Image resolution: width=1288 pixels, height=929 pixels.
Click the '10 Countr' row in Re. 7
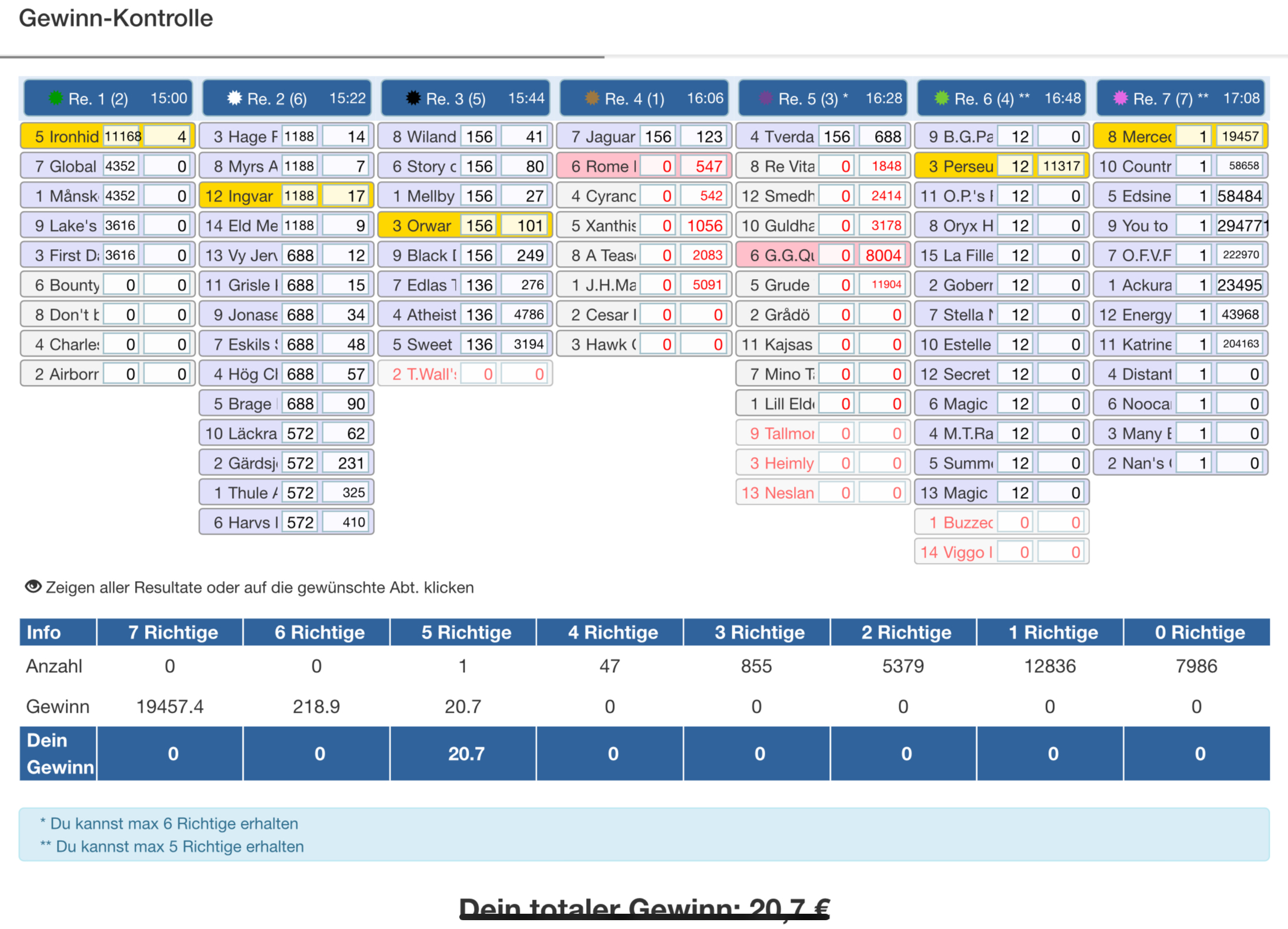pyautogui.click(x=1180, y=166)
